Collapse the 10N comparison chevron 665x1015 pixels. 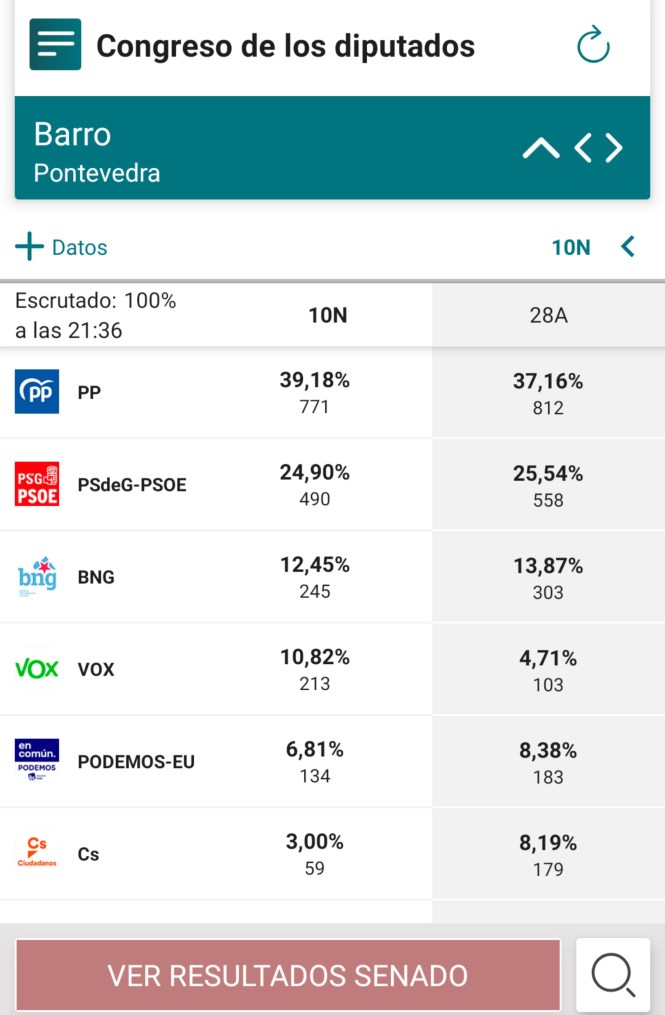tap(628, 247)
